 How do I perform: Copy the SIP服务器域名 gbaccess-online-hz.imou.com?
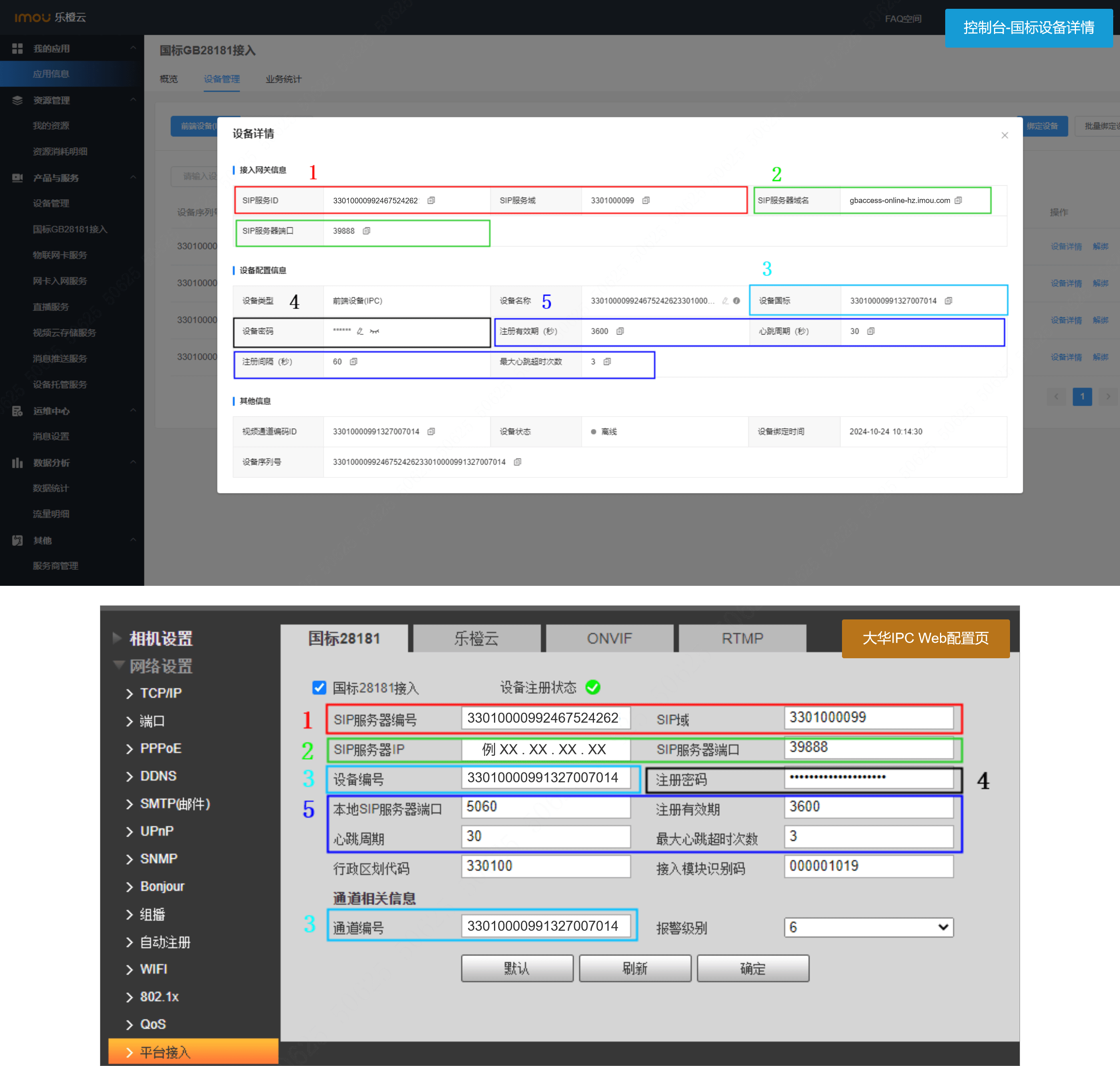(x=958, y=200)
